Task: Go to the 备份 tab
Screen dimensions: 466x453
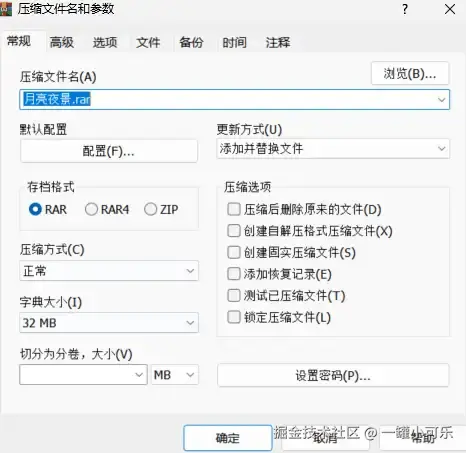Action: pyautogui.click(x=191, y=42)
